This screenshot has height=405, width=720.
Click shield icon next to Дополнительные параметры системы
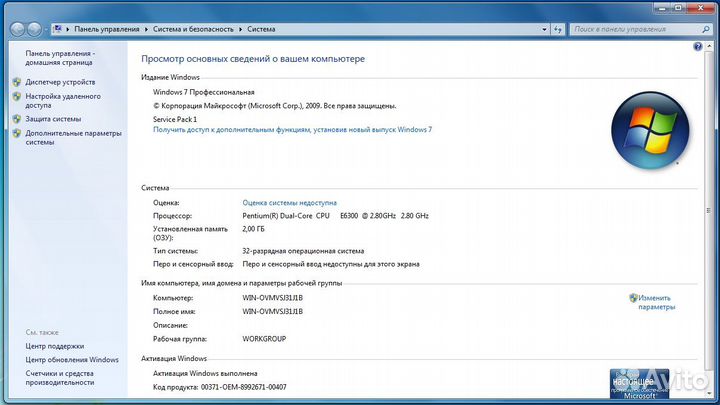click(x=17, y=133)
